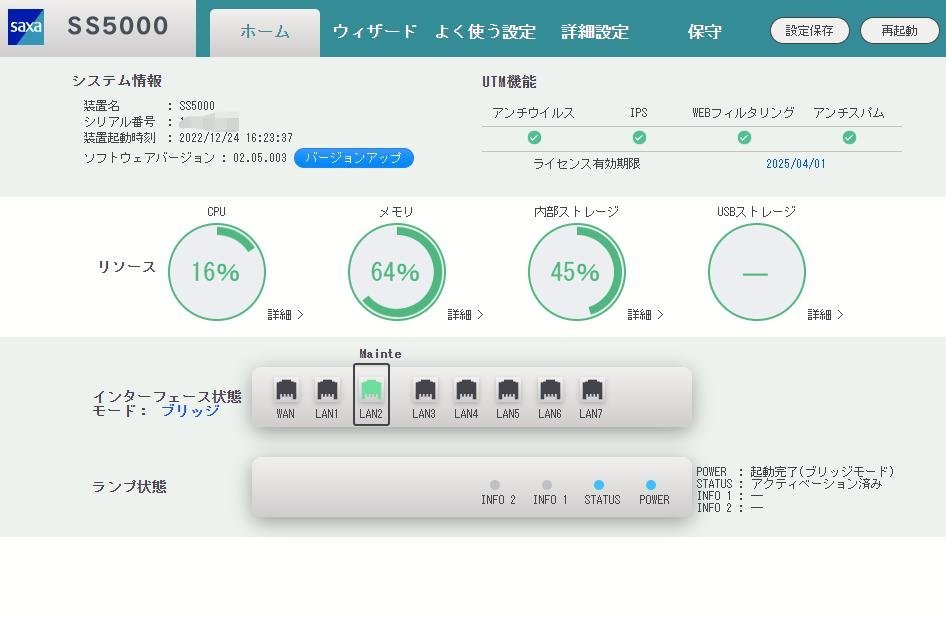Click the CPU 16% usage gauge
Screen dimensions: 946x620
coord(217,272)
